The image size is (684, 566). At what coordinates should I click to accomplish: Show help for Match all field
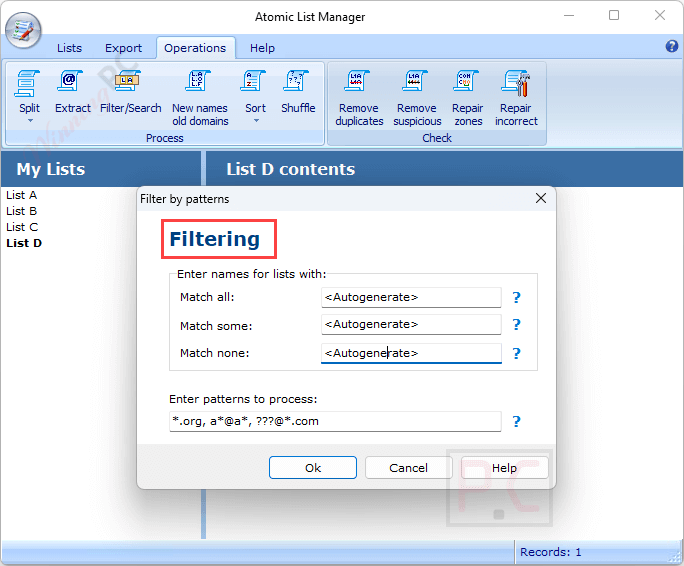516,298
